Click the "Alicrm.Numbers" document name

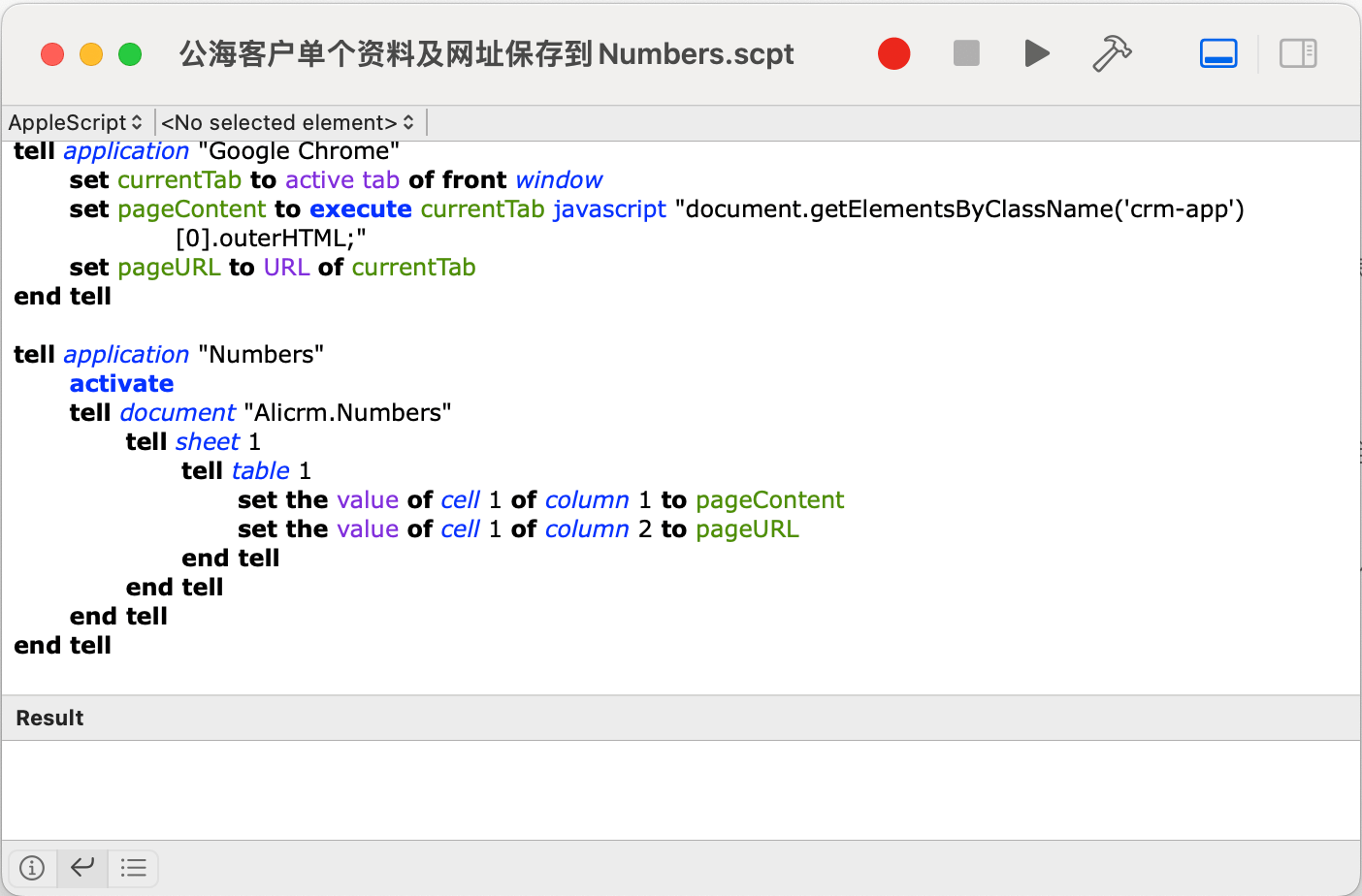(347, 413)
